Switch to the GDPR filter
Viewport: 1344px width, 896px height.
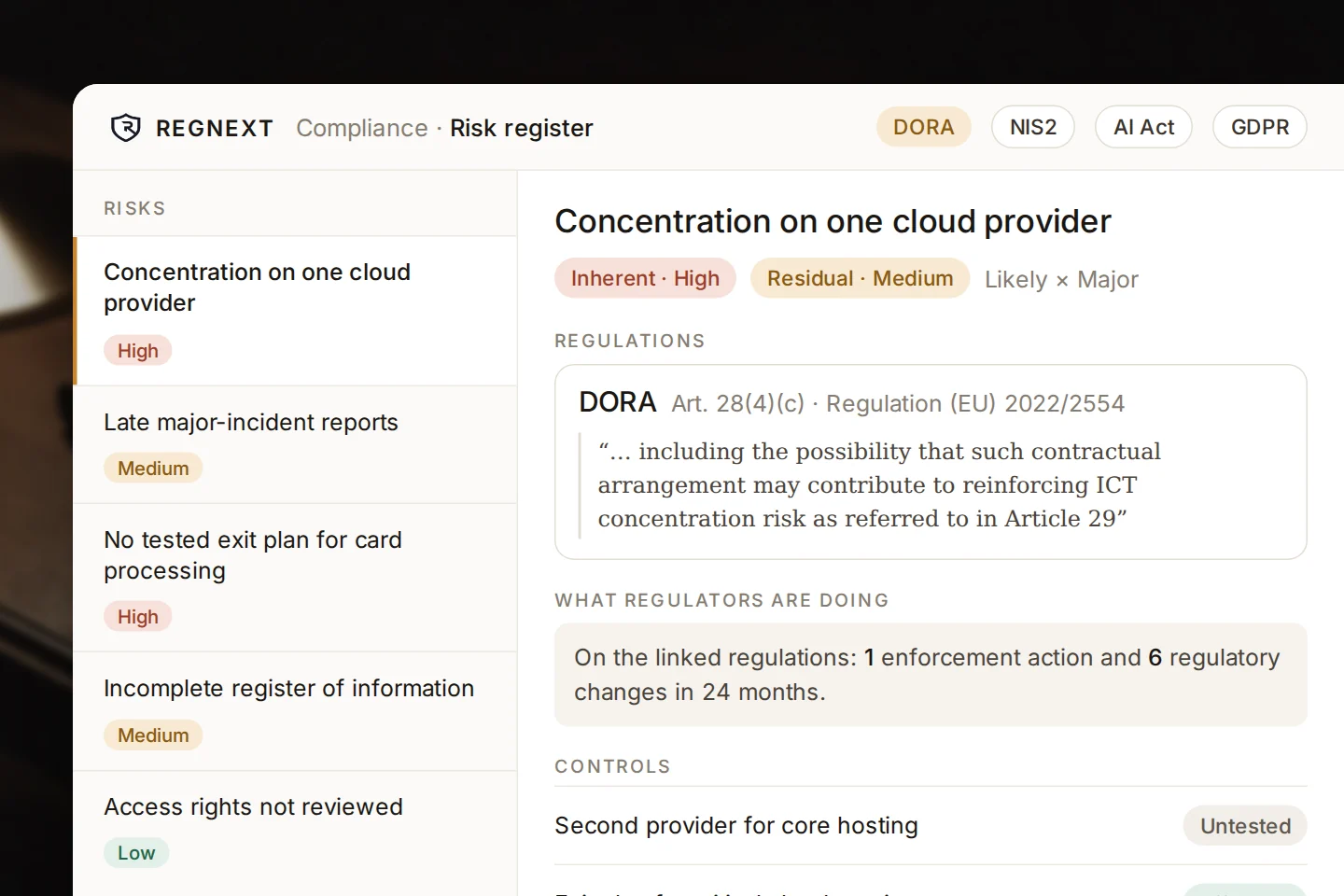(x=1260, y=127)
